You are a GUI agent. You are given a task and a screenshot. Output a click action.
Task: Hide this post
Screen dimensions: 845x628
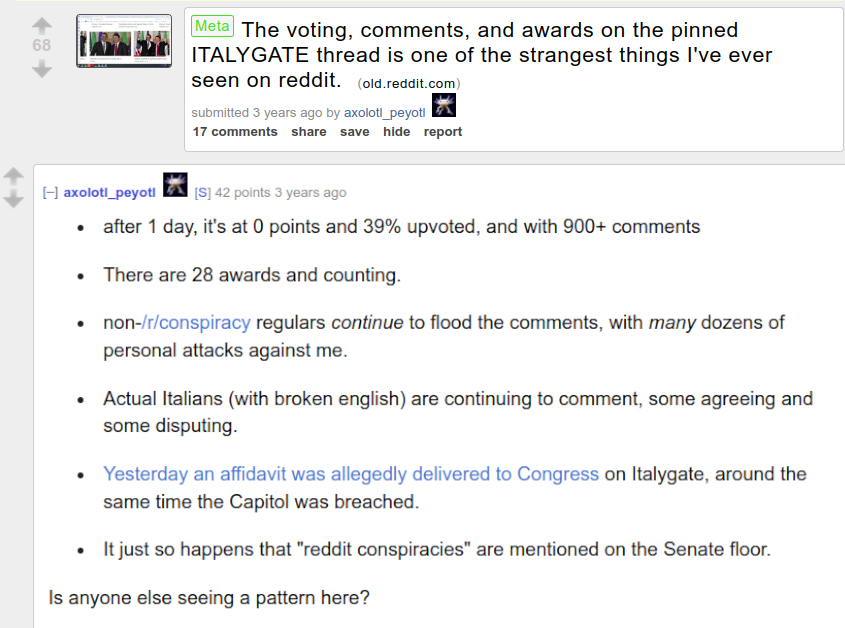tap(396, 132)
